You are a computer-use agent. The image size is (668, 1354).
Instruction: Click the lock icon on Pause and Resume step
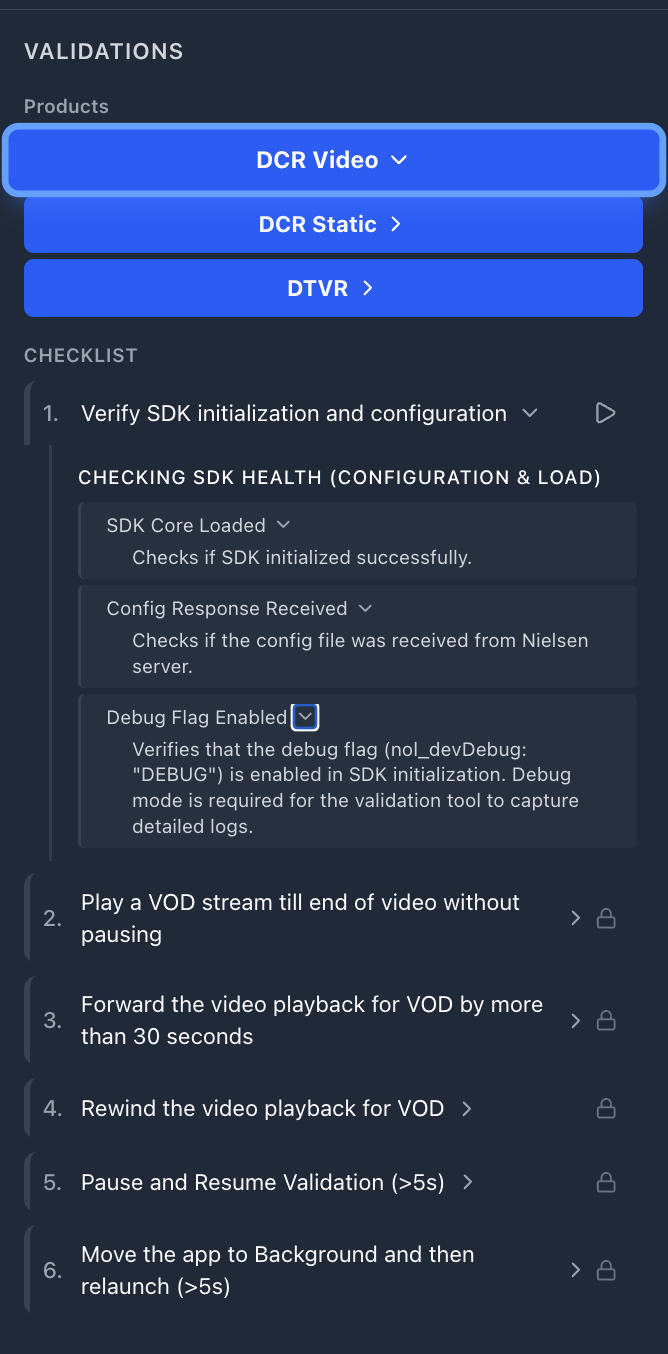click(606, 1182)
